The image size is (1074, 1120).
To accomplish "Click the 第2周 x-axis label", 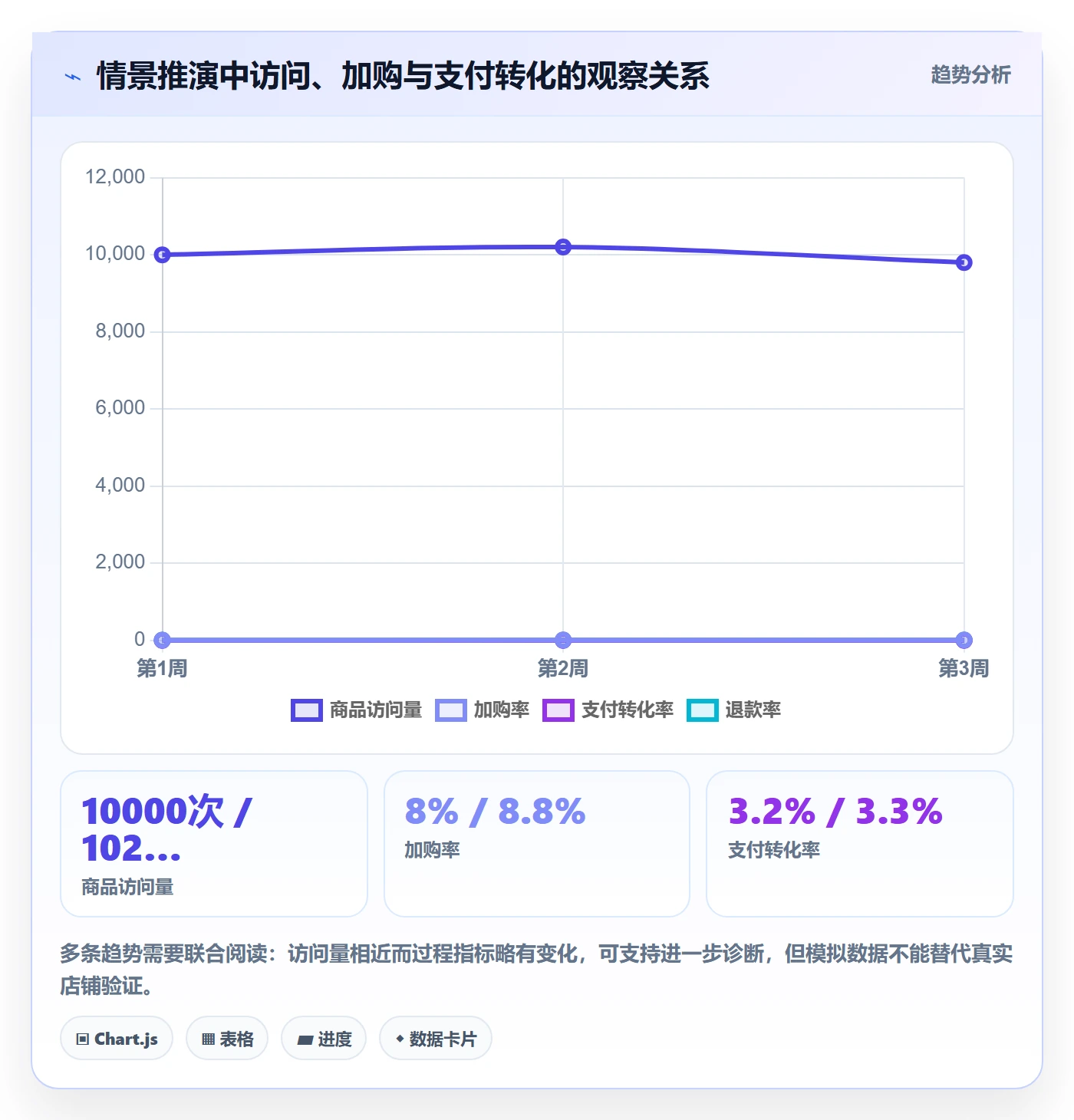I will (x=563, y=668).
